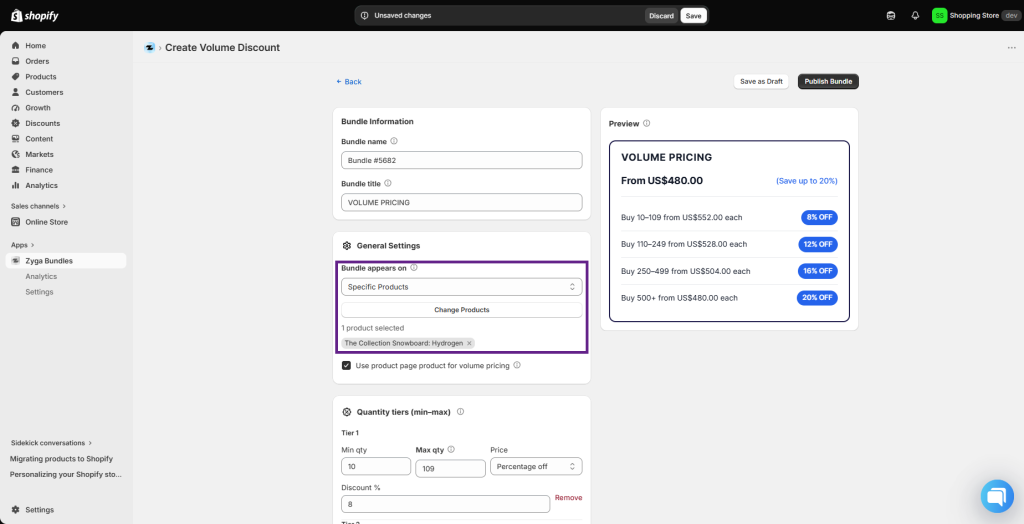The image size is (1024, 524).
Task: Remove The Collection Snowboard: Hydrogen tag
Action: point(469,343)
